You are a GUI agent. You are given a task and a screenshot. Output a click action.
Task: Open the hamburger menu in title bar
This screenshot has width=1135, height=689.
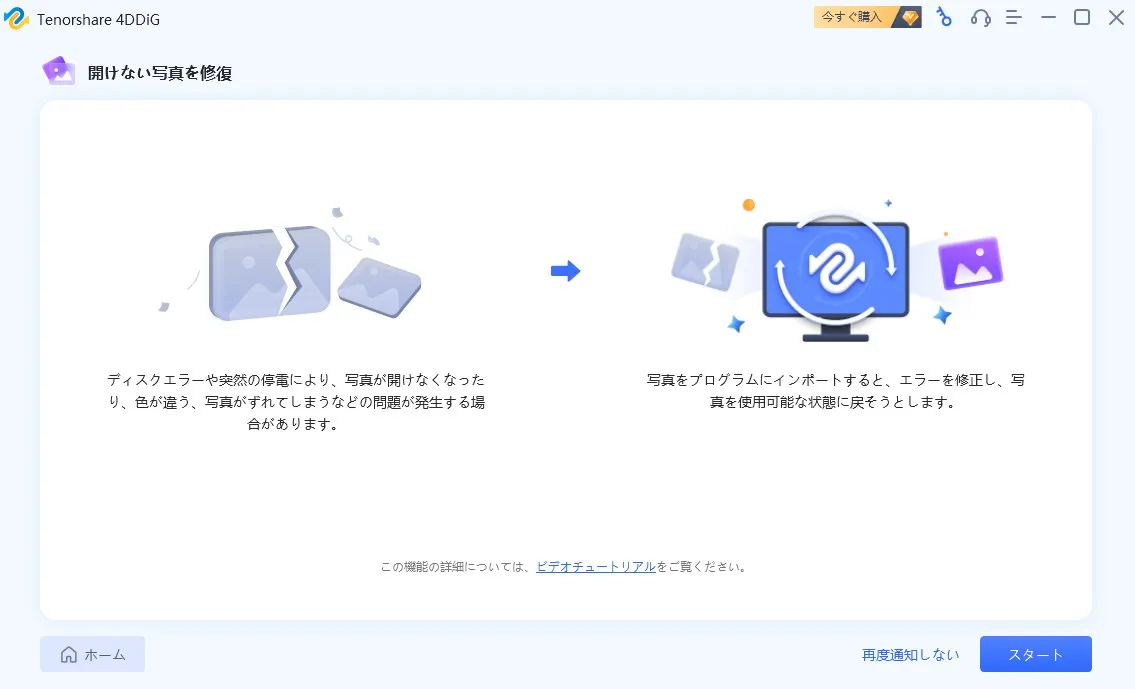click(1014, 17)
